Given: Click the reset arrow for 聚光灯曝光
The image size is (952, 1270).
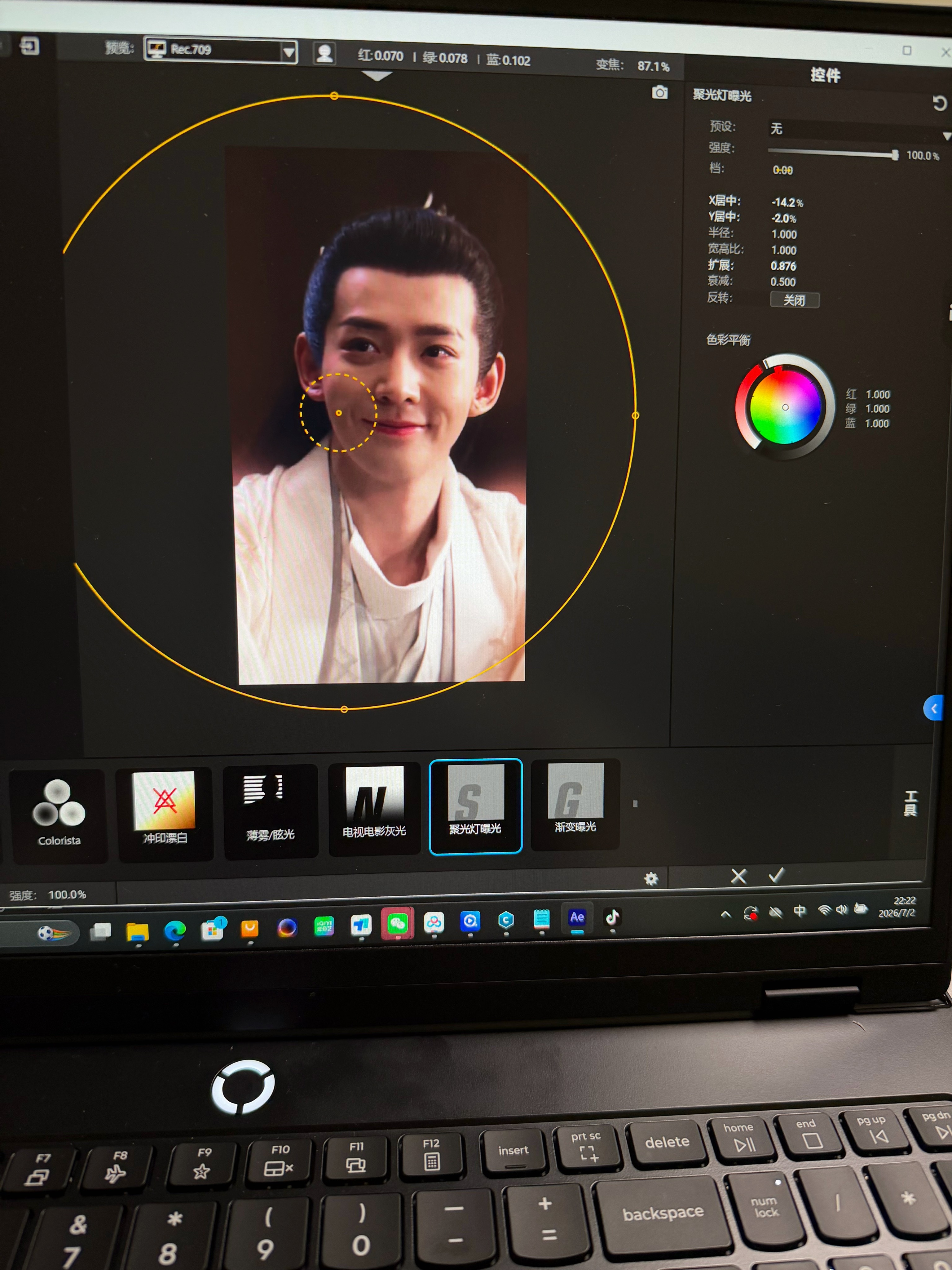Looking at the screenshot, I should coord(939,103).
